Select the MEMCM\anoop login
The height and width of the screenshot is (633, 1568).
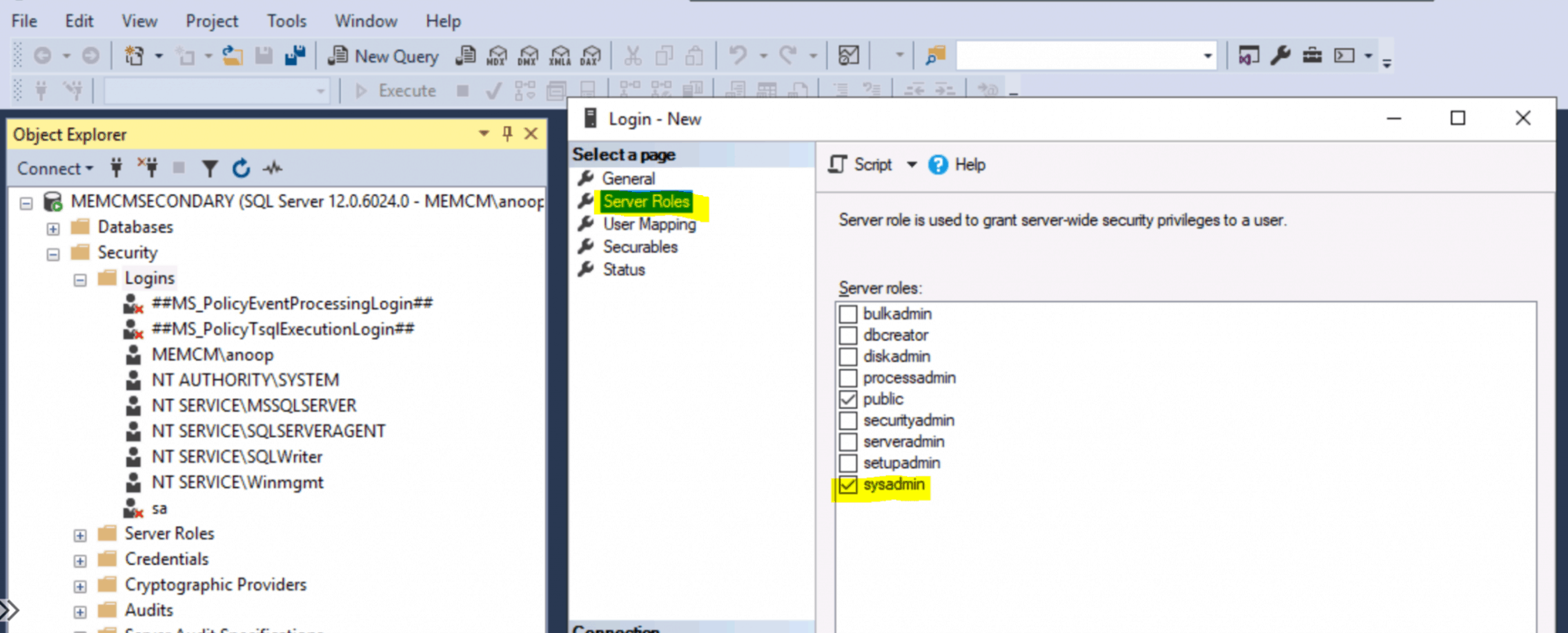[212, 355]
